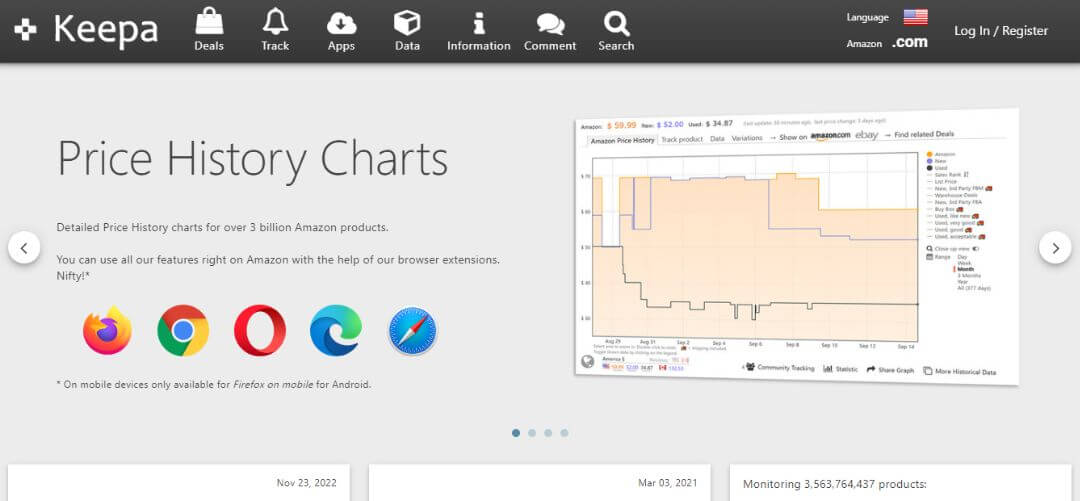Open the Deals shopping bag icon
The height and width of the screenshot is (501, 1080).
[209, 21]
